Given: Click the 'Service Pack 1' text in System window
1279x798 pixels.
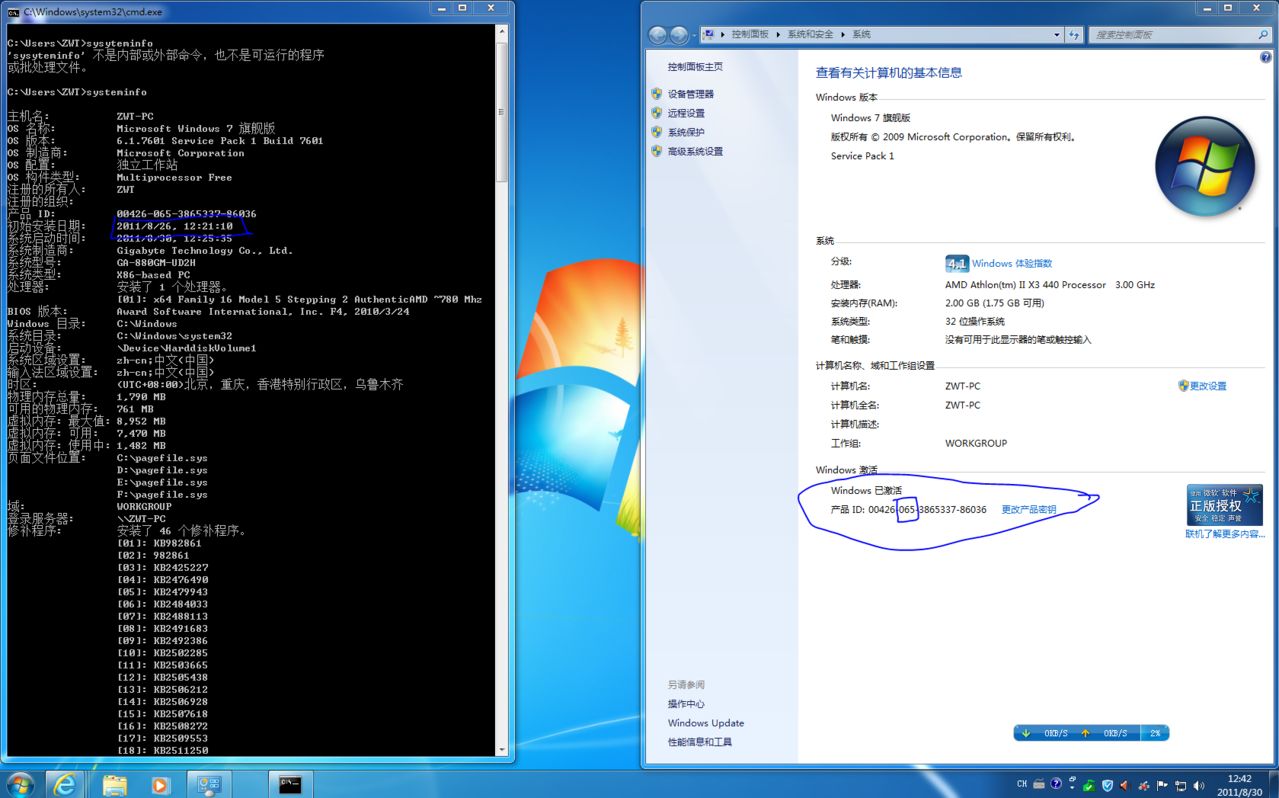Looking at the screenshot, I should (863, 156).
